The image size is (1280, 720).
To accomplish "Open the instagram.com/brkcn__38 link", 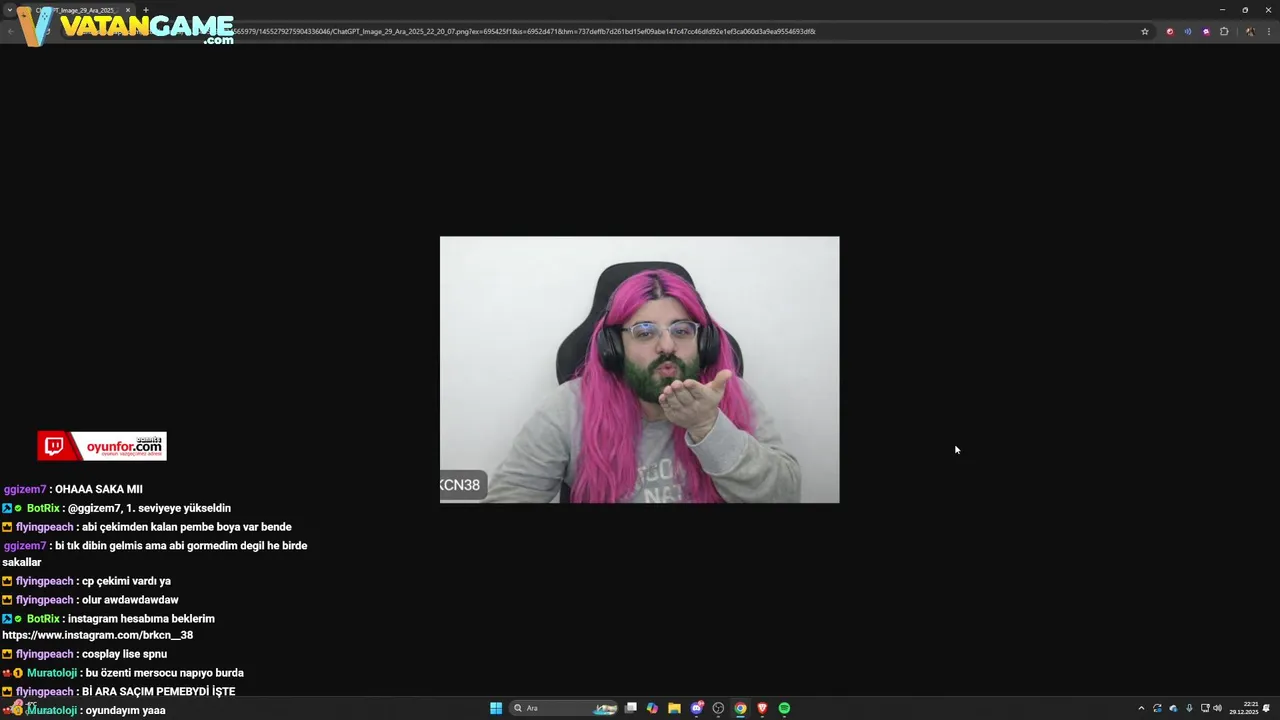I will click(x=98, y=635).
